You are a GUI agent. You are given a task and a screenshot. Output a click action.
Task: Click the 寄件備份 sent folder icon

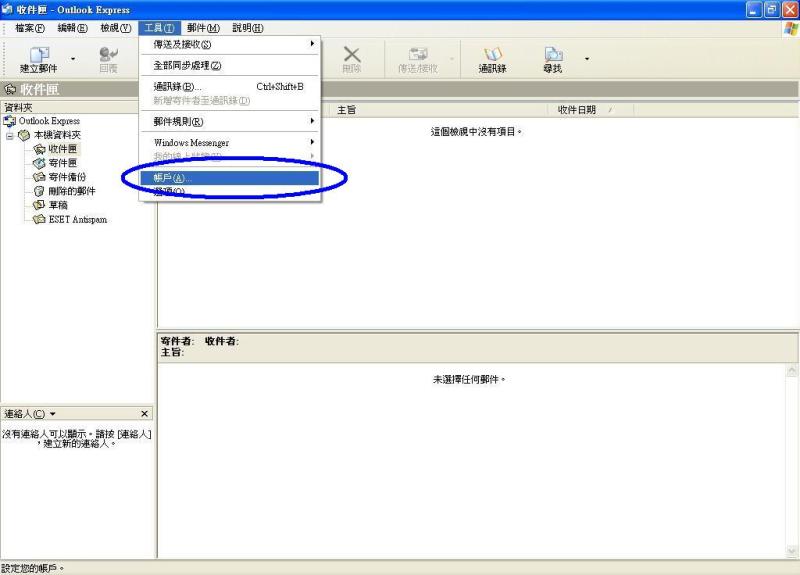click(x=39, y=177)
